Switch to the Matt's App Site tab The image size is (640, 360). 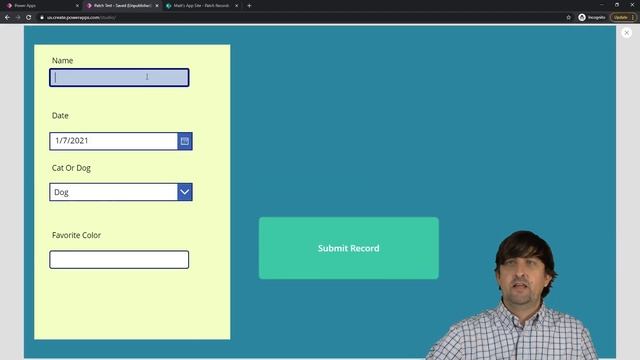coord(201,6)
